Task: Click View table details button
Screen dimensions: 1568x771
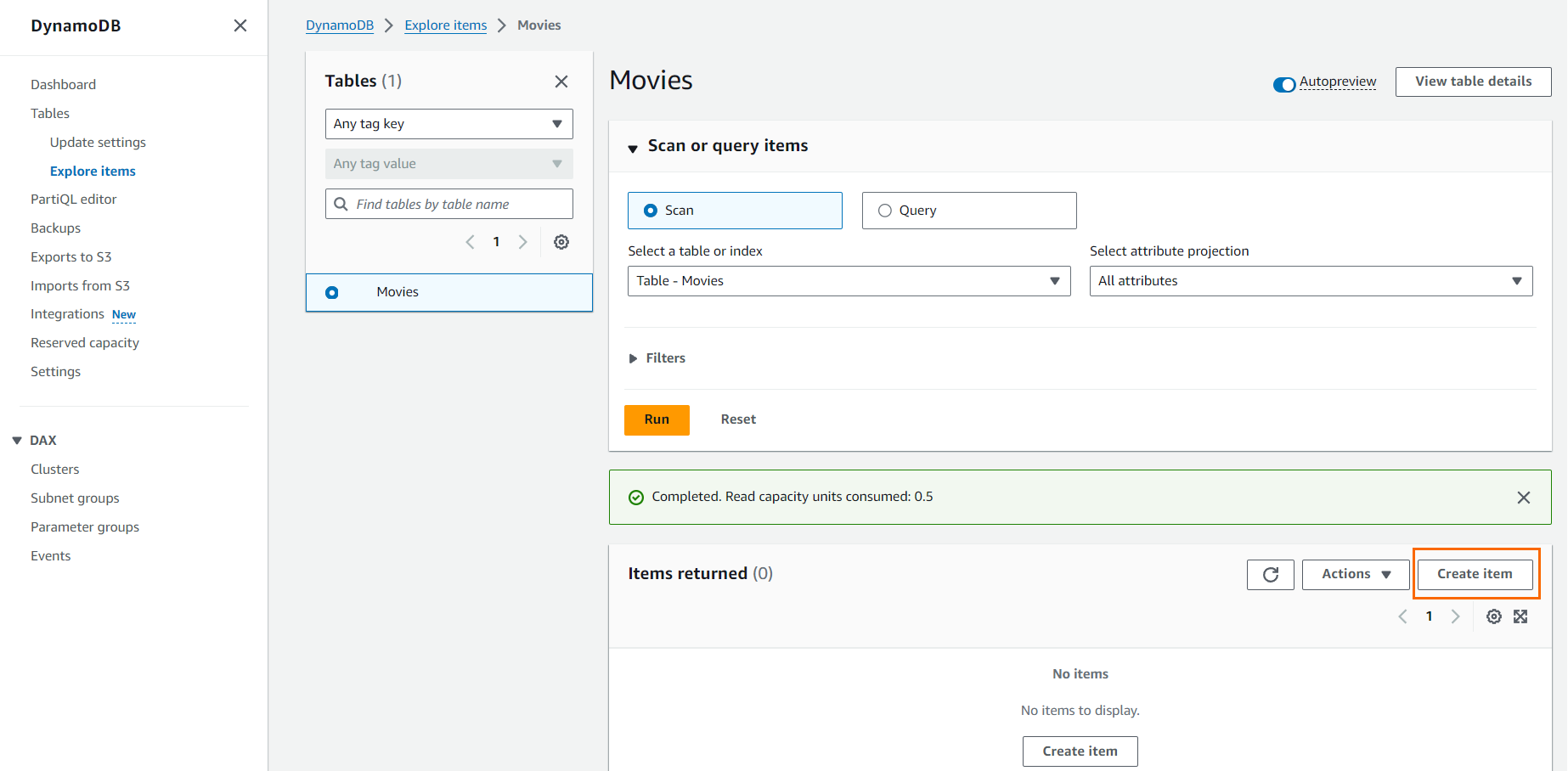Action: [1473, 82]
